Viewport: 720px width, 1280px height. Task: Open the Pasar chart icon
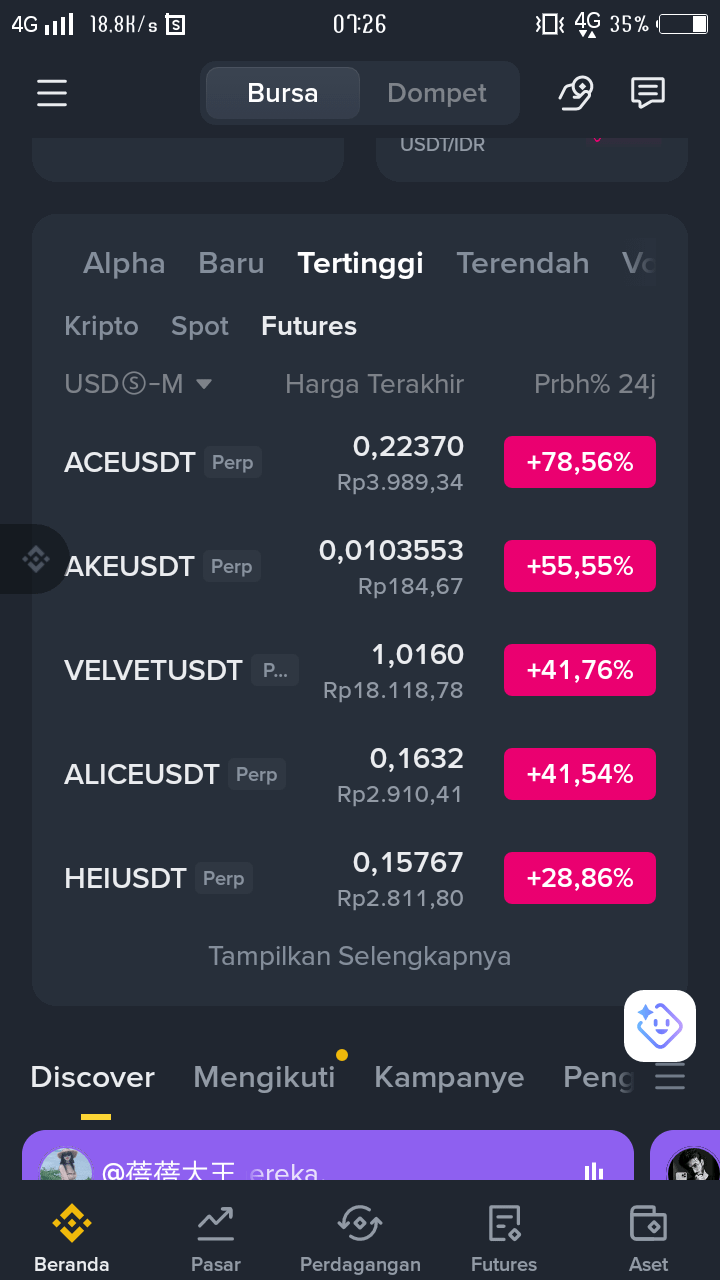216,1222
